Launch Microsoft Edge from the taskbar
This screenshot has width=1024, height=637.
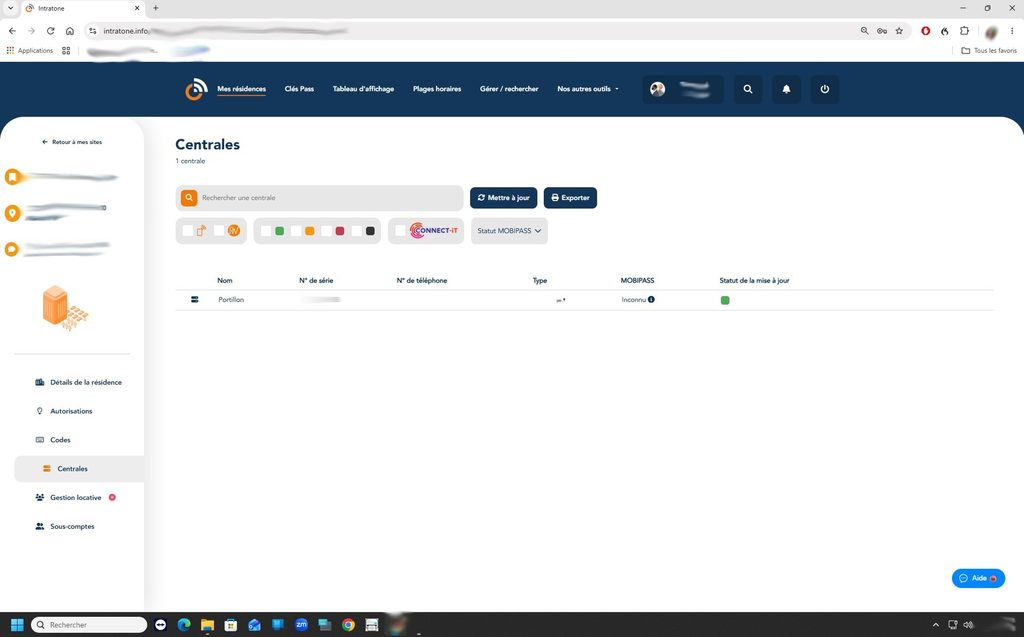[184, 625]
